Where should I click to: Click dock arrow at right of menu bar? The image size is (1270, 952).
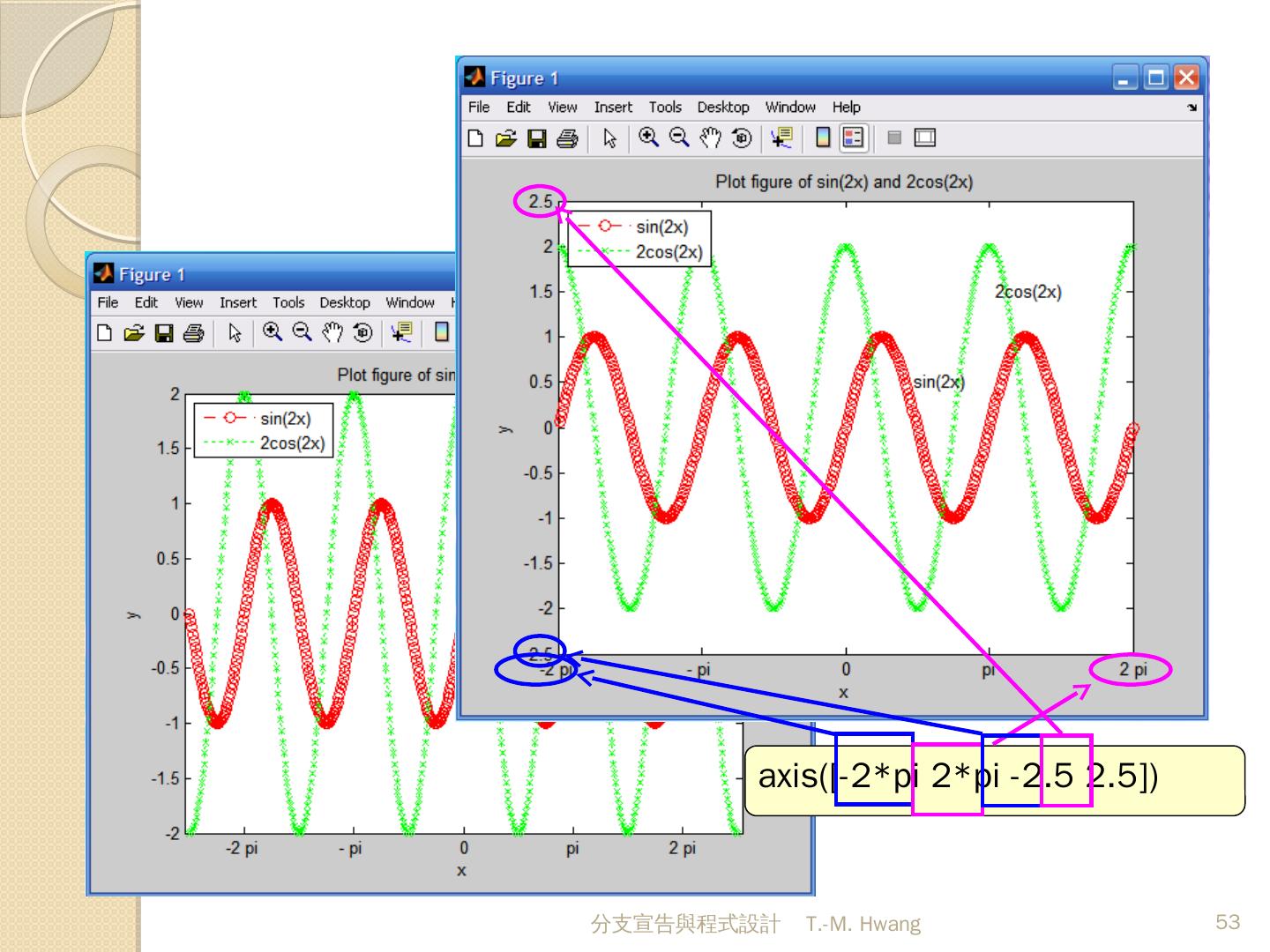(x=1192, y=108)
